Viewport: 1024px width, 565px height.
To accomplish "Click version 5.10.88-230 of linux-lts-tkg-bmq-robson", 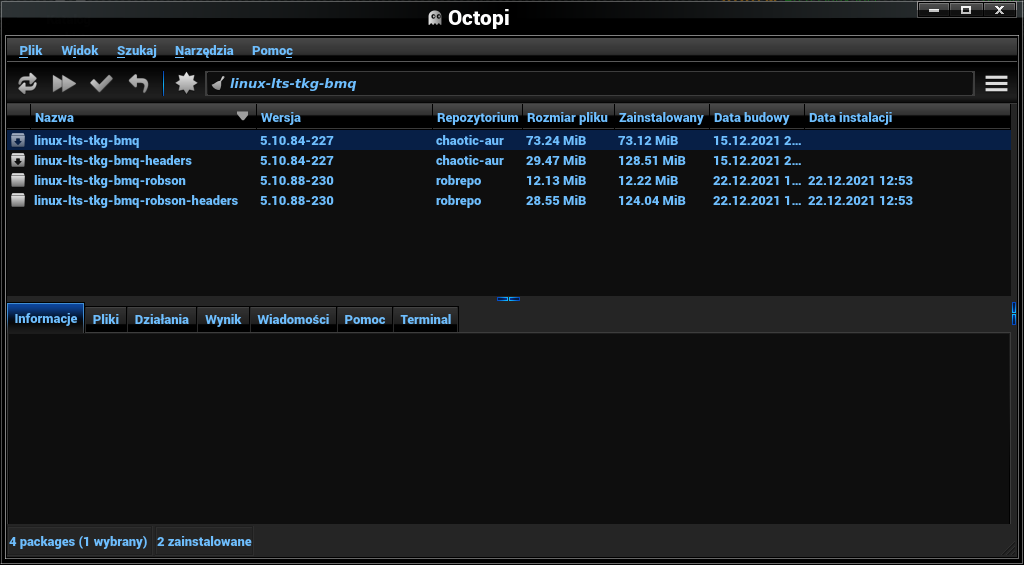I will point(296,180).
